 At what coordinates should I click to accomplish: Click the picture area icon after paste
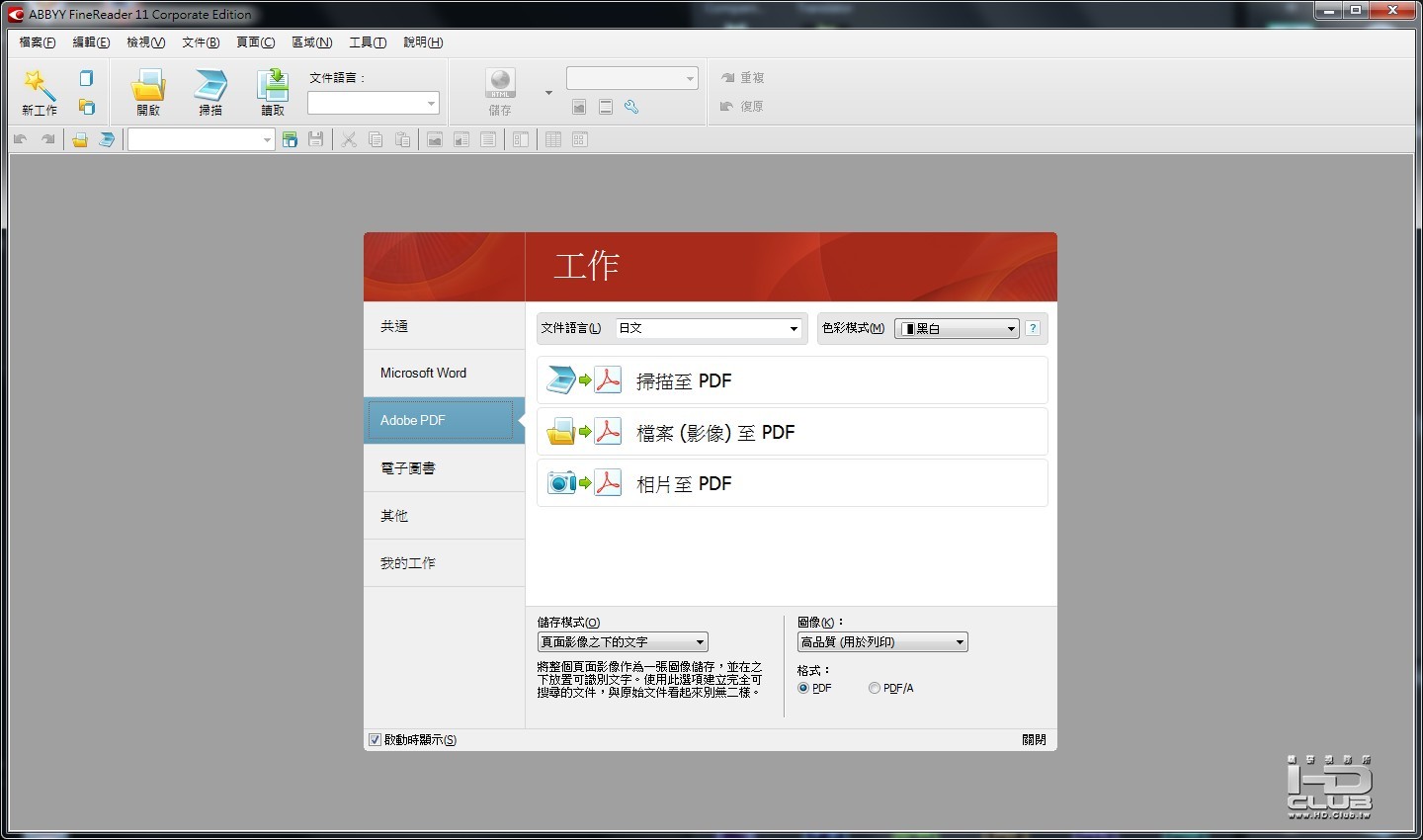435,140
